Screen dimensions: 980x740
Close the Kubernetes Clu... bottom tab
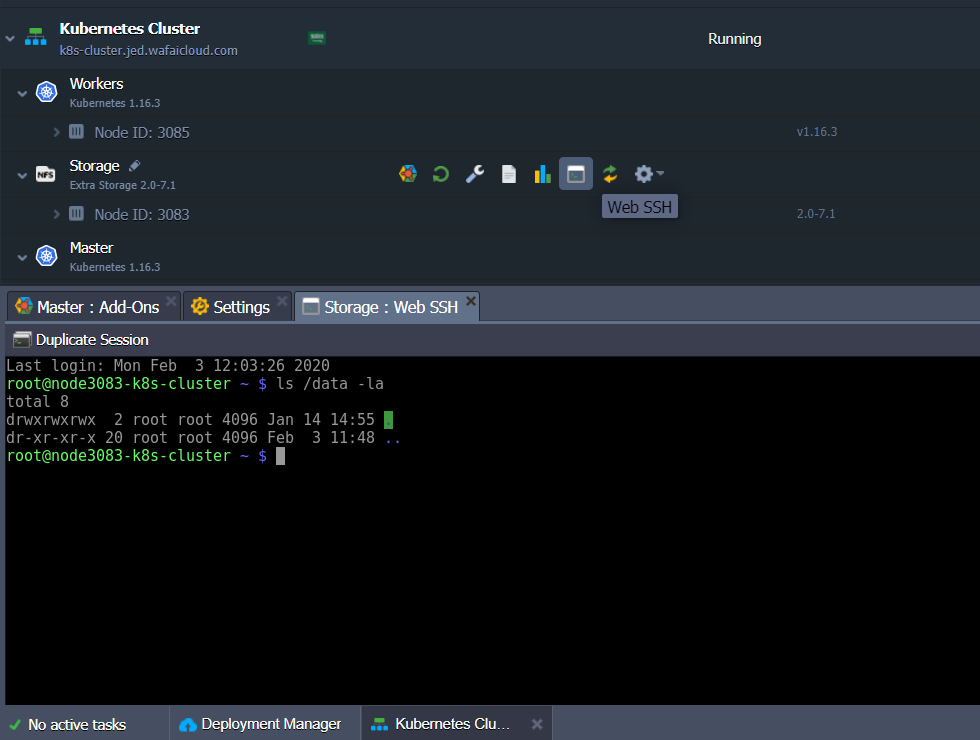coord(537,724)
